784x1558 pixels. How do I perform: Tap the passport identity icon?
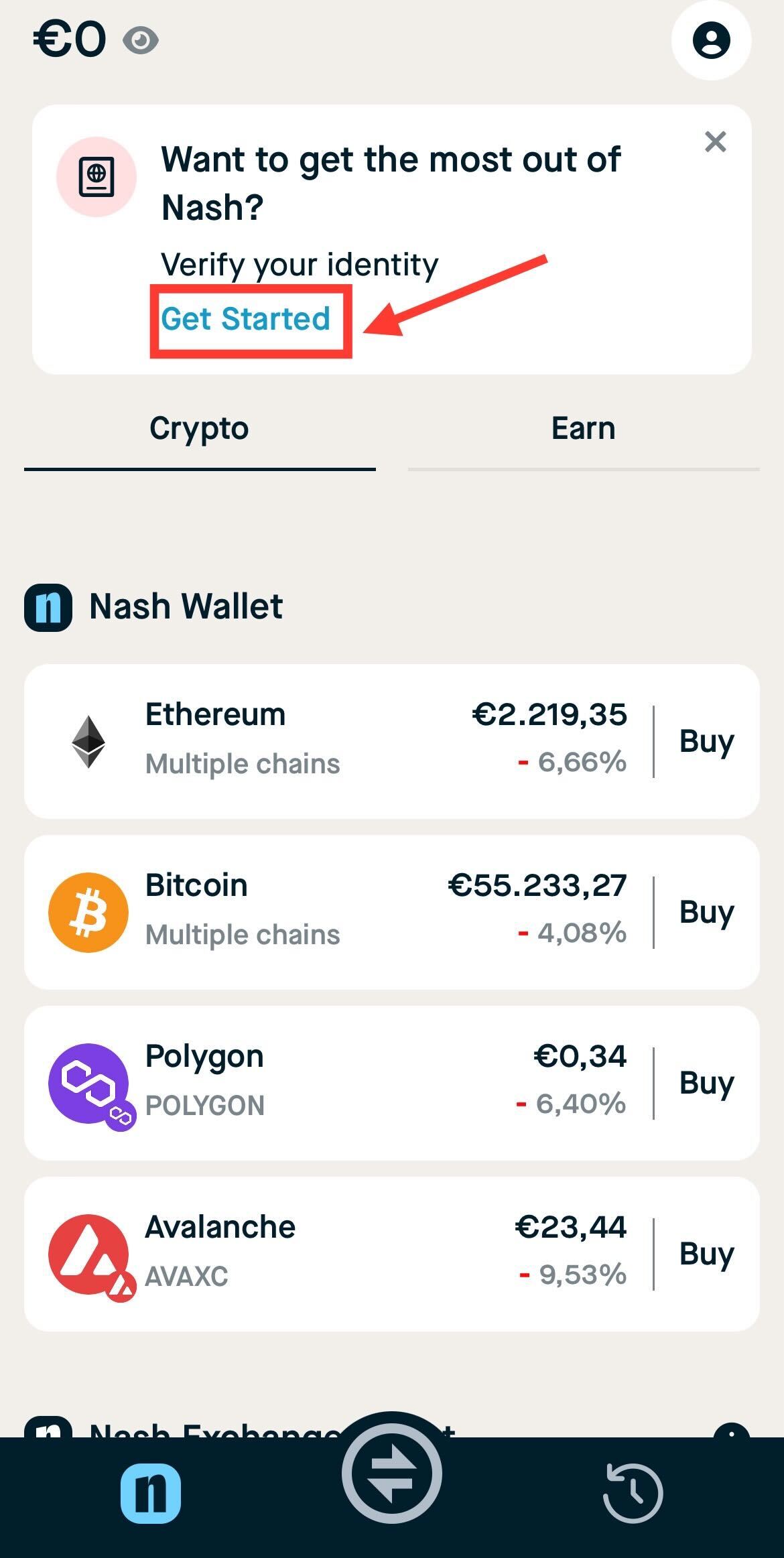[96, 177]
